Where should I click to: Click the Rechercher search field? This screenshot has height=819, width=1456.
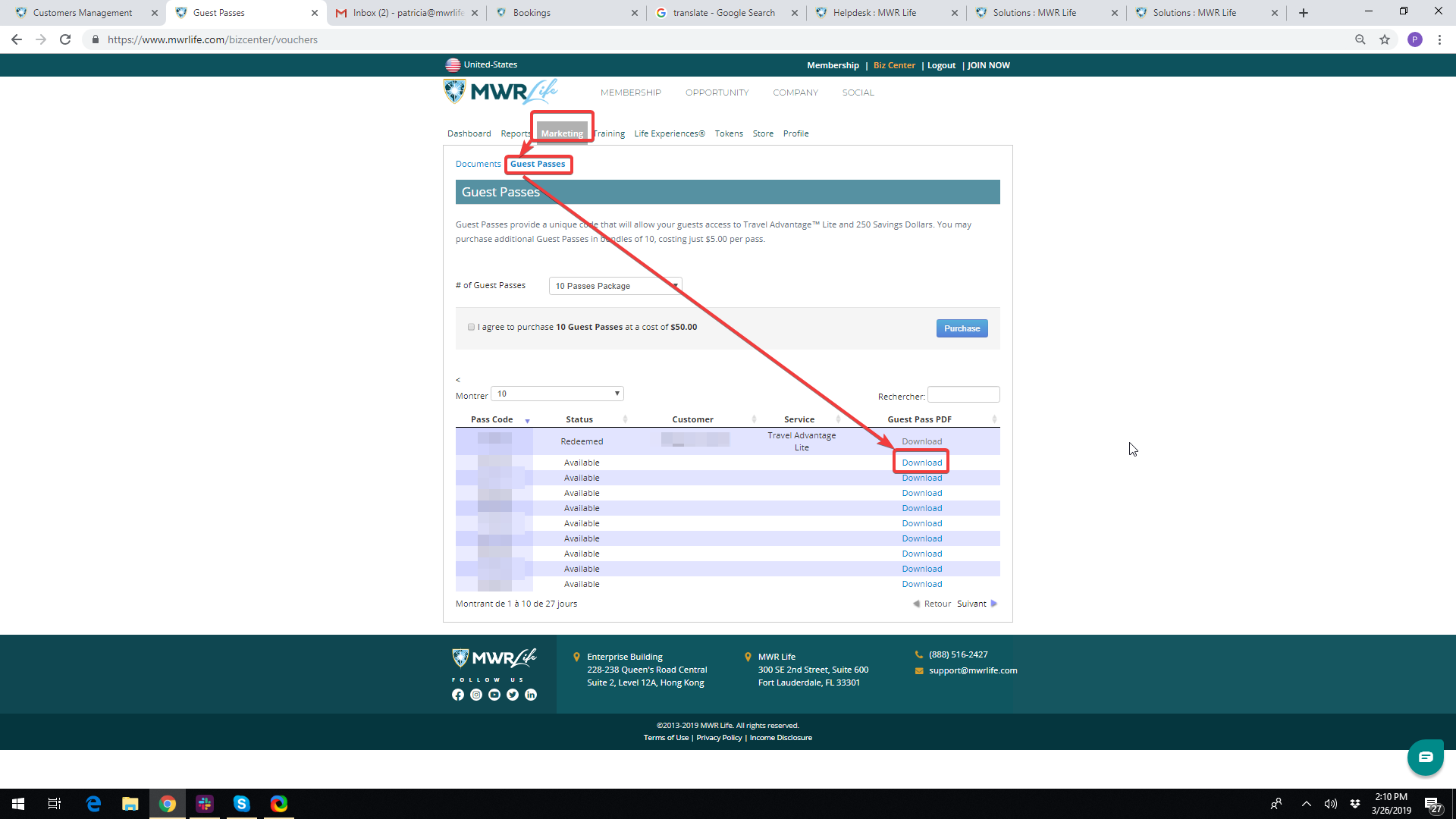(x=963, y=395)
